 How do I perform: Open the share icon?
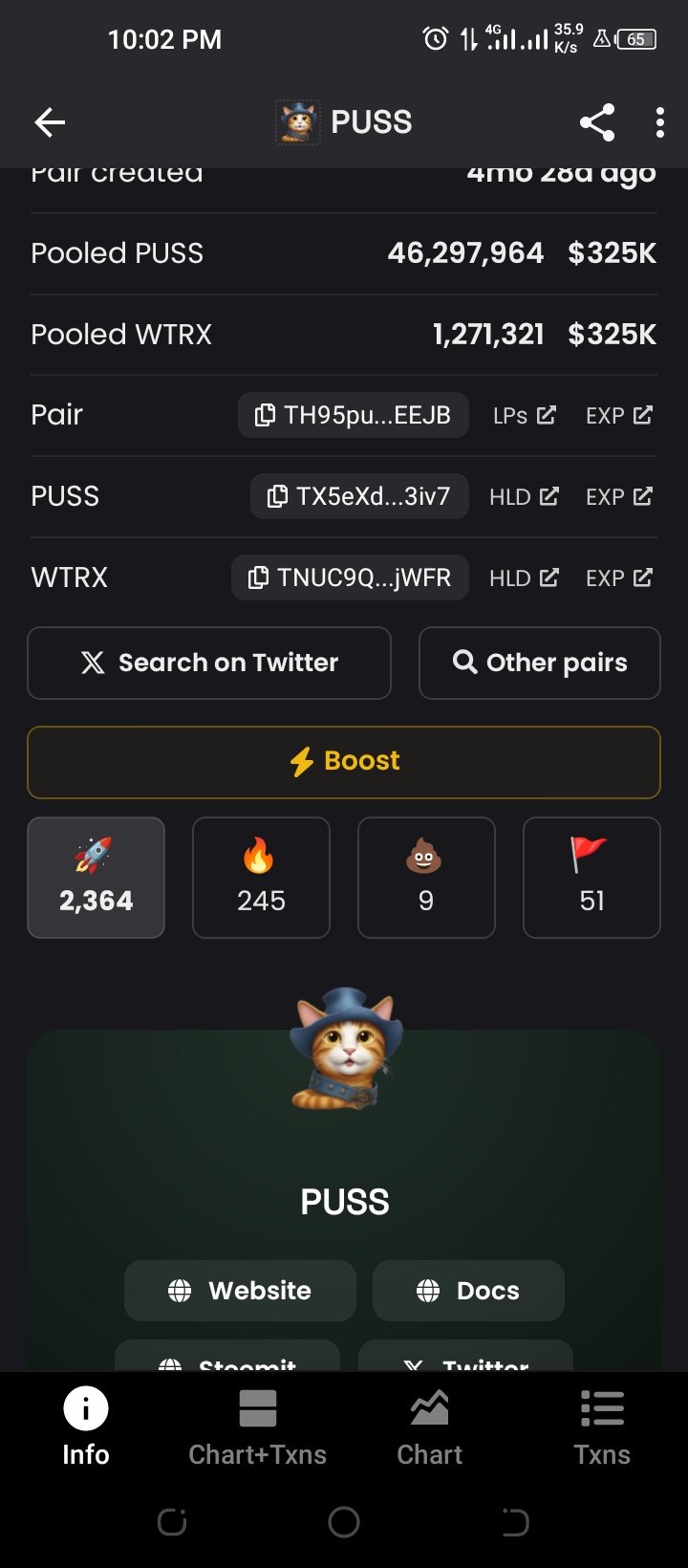[597, 122]
